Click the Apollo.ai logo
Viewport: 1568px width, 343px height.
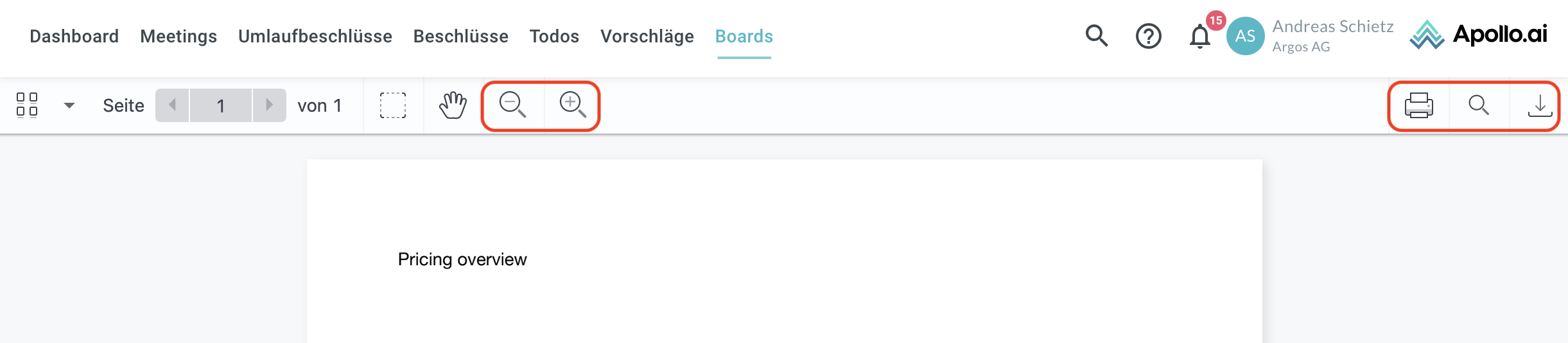(1478, 35)
